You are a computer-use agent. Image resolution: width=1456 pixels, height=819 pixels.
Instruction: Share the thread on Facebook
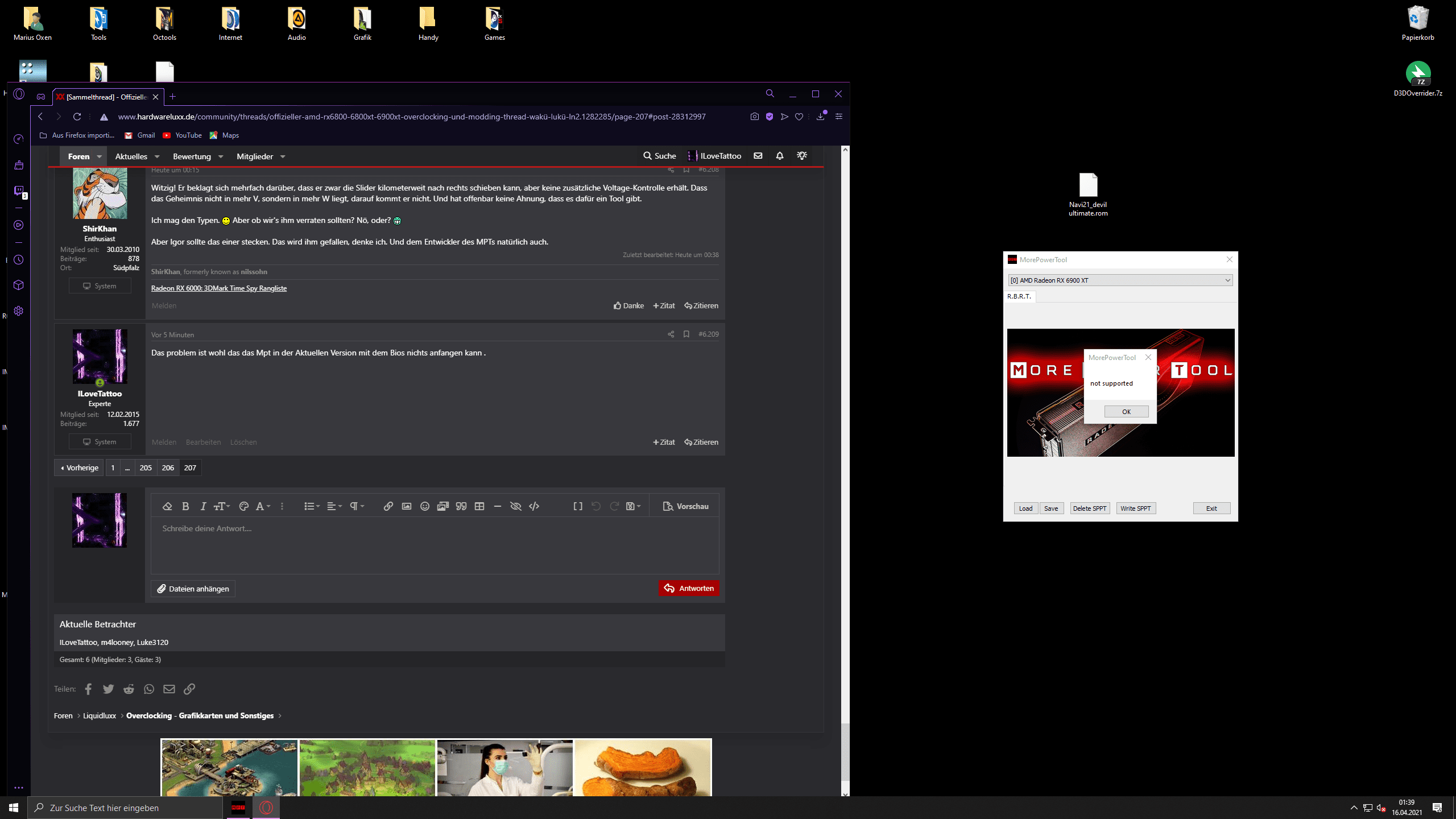pyautogui.click(x=88, y=689)
